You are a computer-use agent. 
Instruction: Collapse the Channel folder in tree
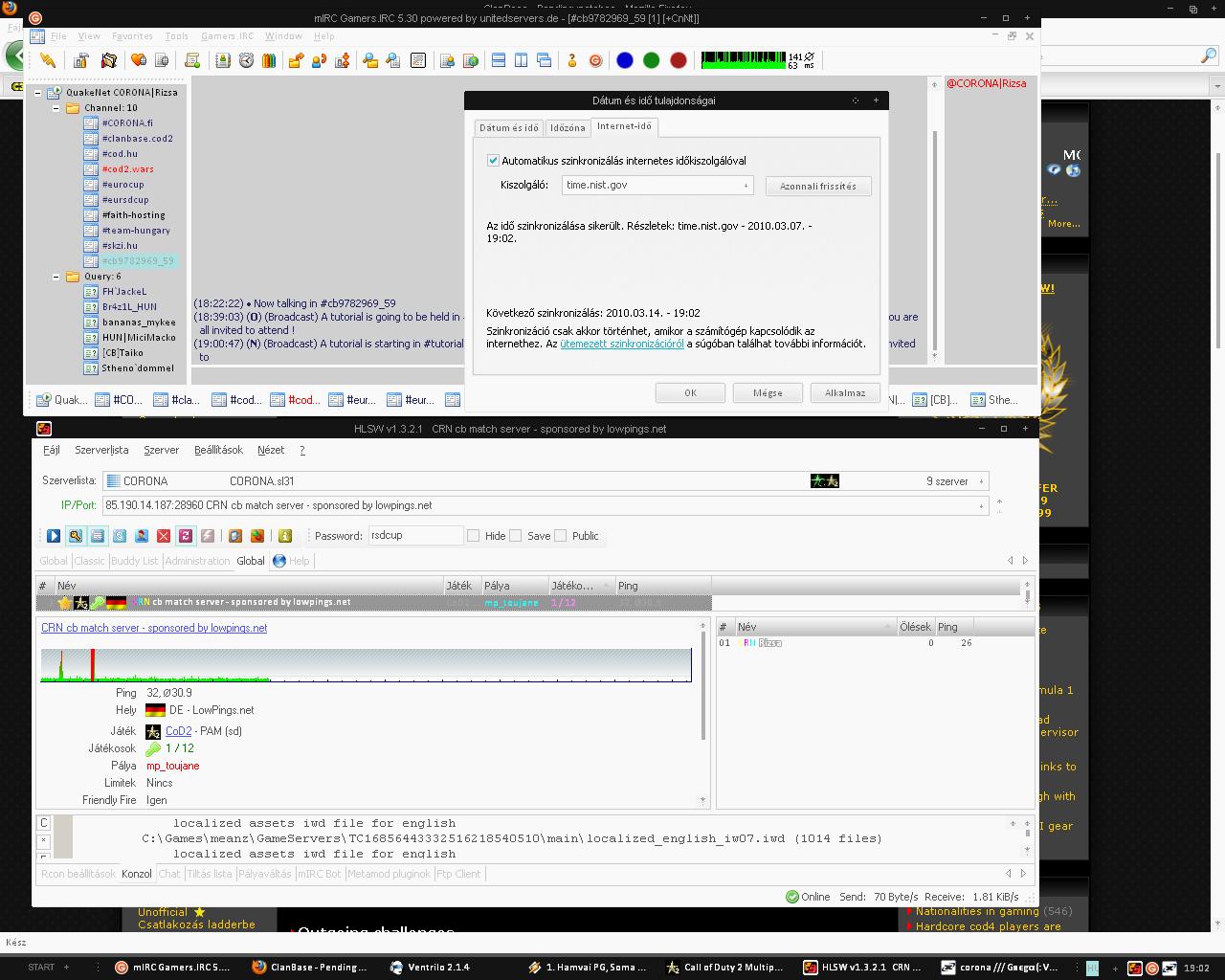56,108
